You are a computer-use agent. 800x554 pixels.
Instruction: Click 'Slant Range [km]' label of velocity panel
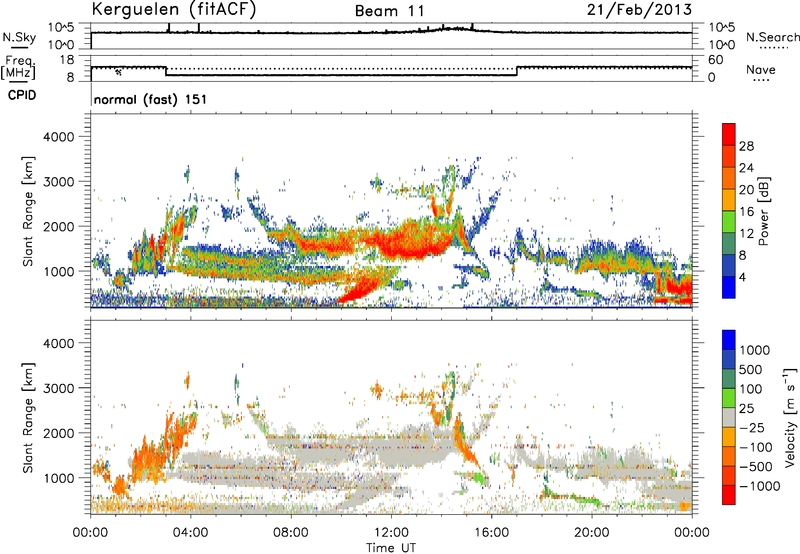pyautogui.click(x=28, y=417)
